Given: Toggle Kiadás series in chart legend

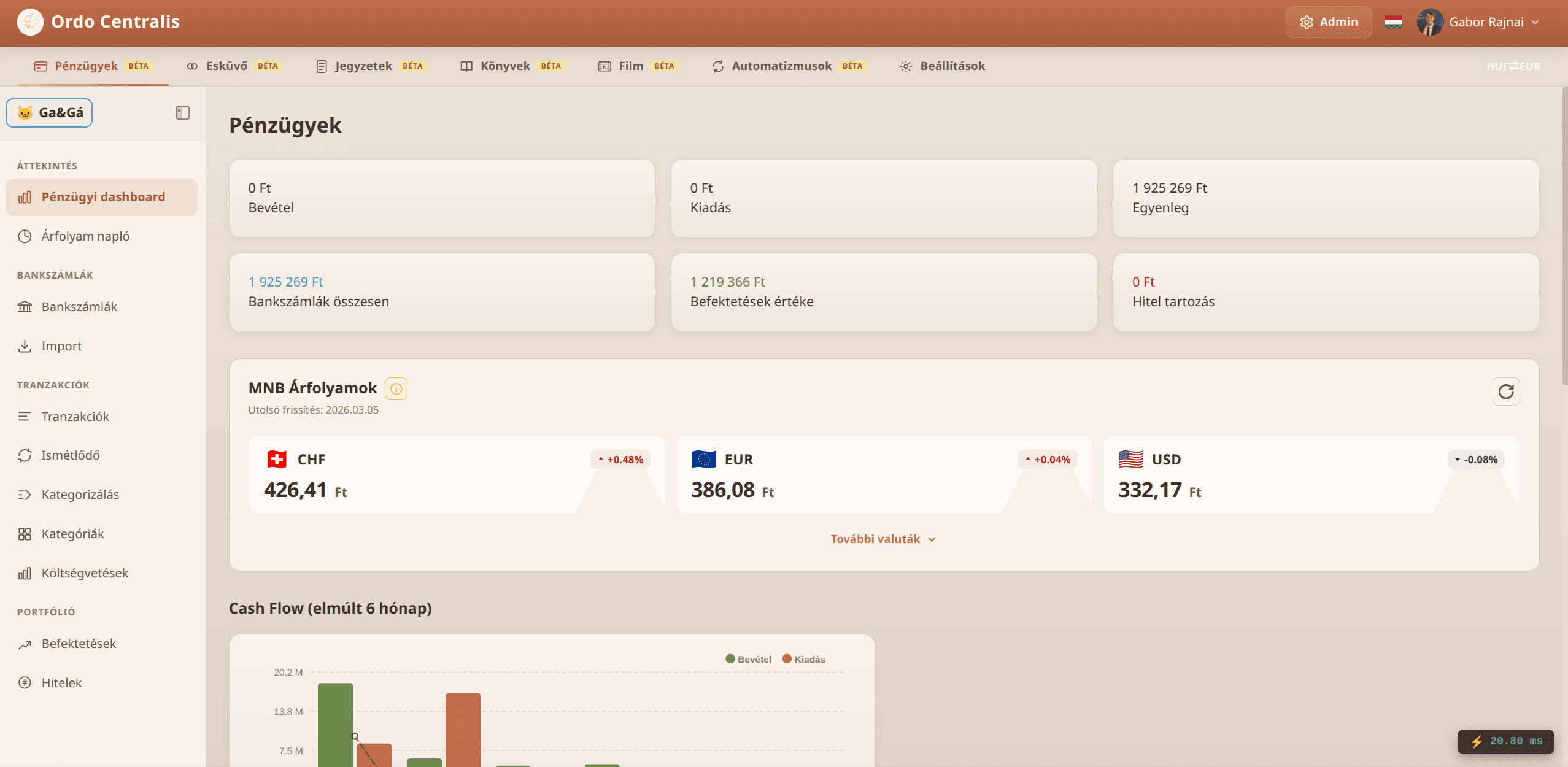Looking at the screenshot, I should tap(803, 659).
